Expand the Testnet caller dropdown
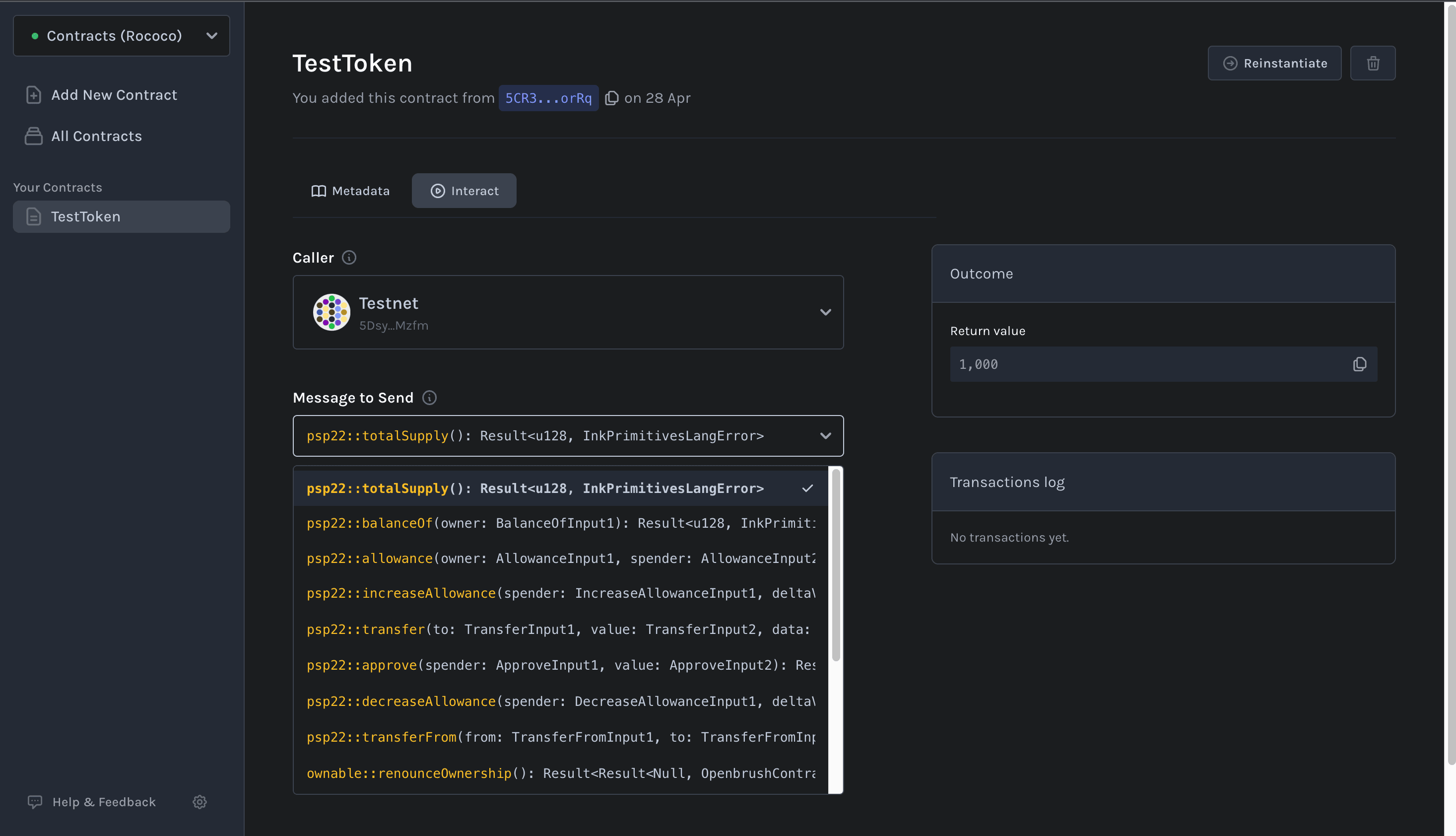 (825, 312)
